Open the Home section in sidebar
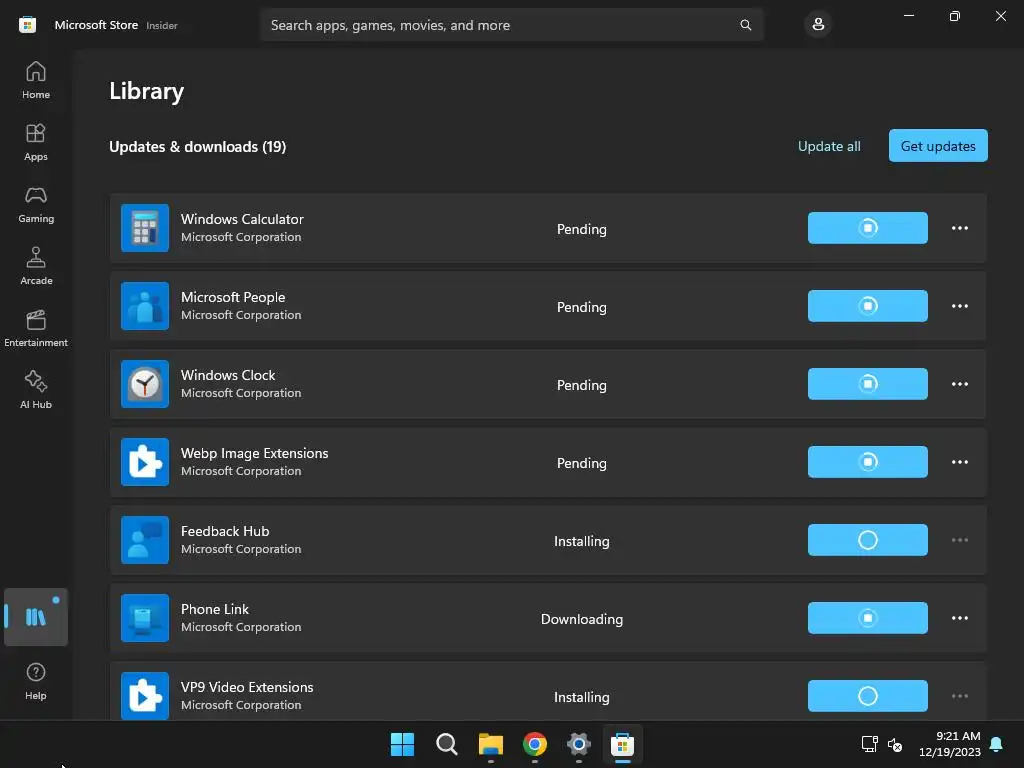The width and height of the screenshot is (1024, 768). [35, 80]
